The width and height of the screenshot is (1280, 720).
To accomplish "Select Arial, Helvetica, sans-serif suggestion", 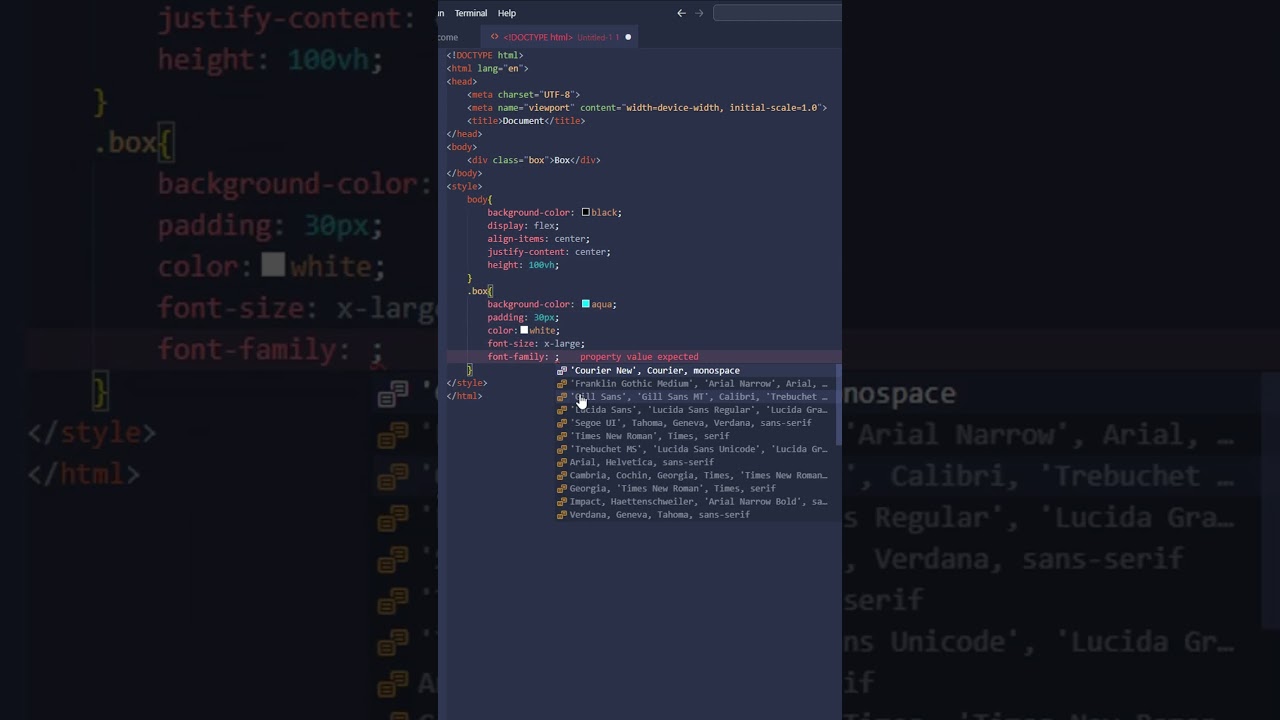I will pos(696,462).
